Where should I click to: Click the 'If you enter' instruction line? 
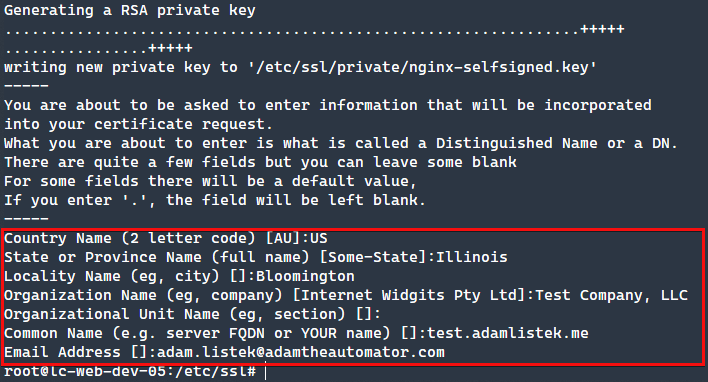[215, 200]
